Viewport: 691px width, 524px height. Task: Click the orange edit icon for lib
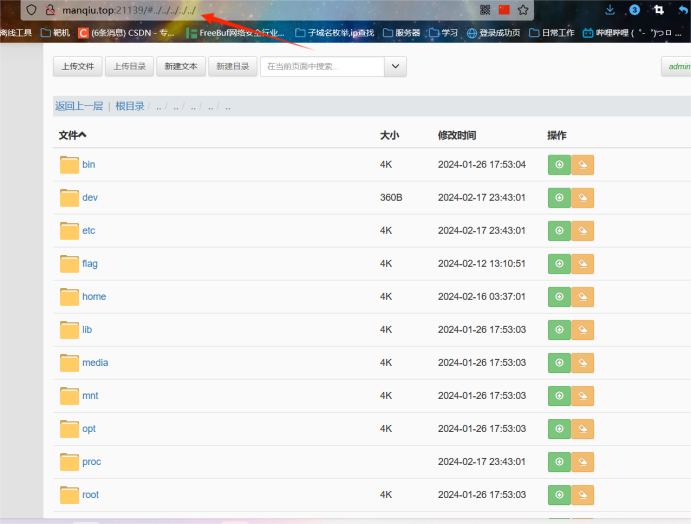[x=583, y=330]
